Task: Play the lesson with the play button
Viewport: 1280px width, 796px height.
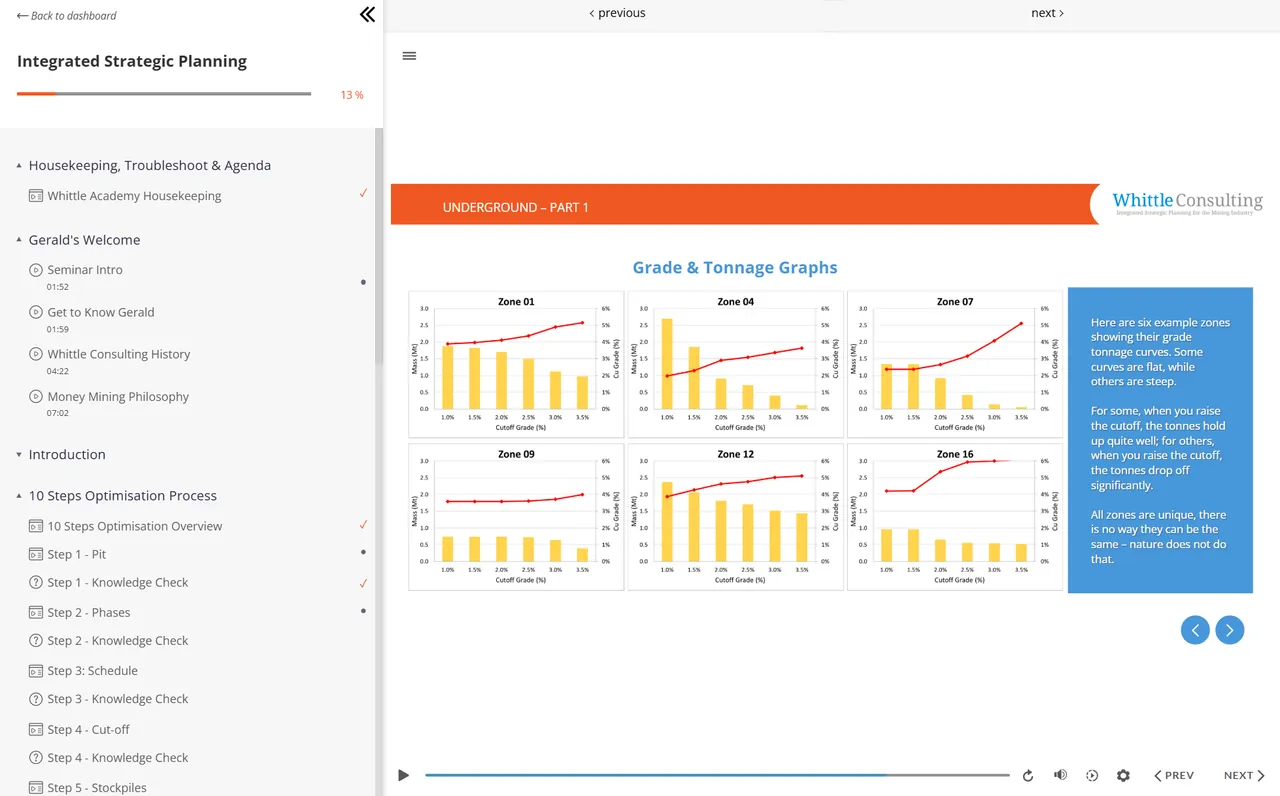Action: point(403,775)
